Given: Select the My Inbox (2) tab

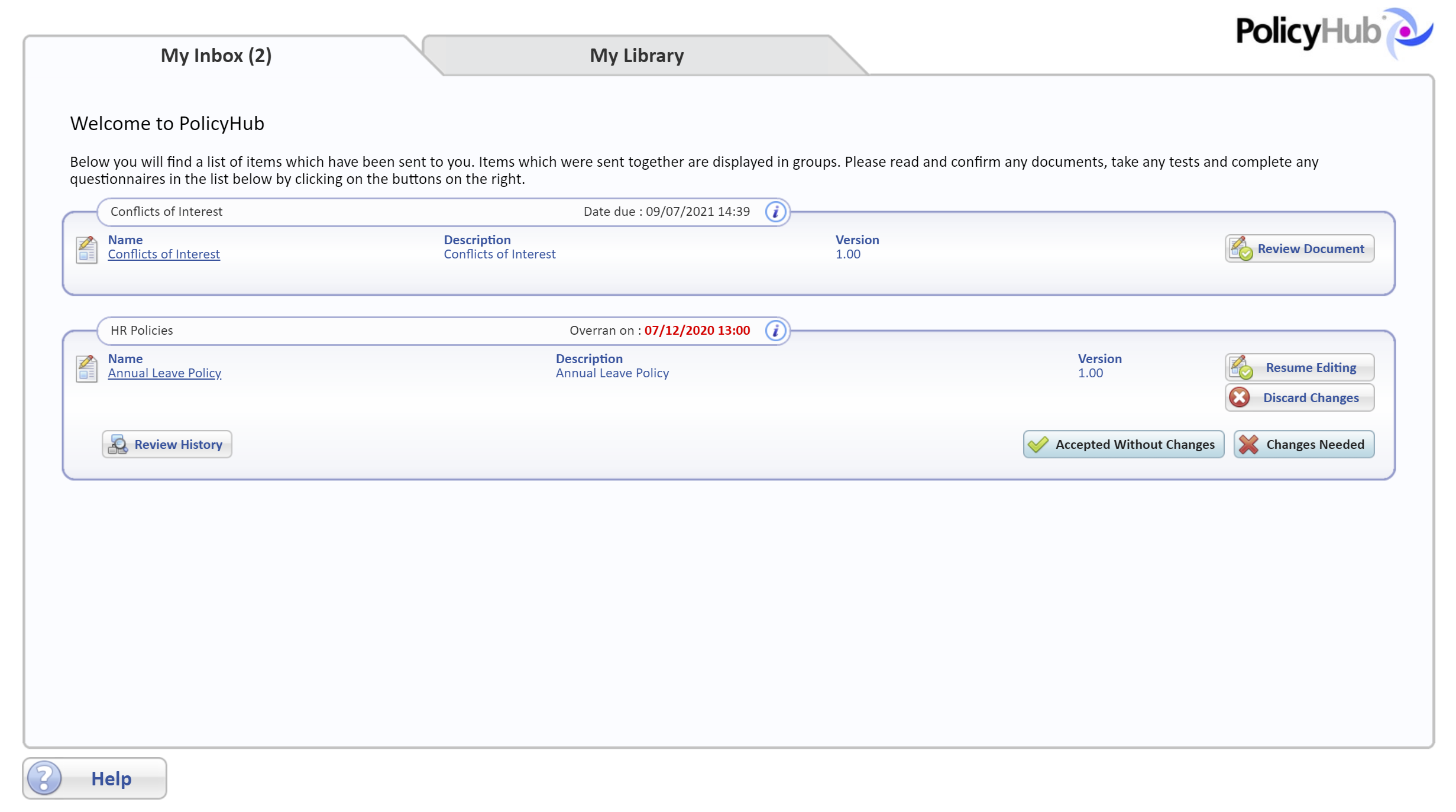Looking at the screenshot, I should pyautogui.click(x=216, y=56).
